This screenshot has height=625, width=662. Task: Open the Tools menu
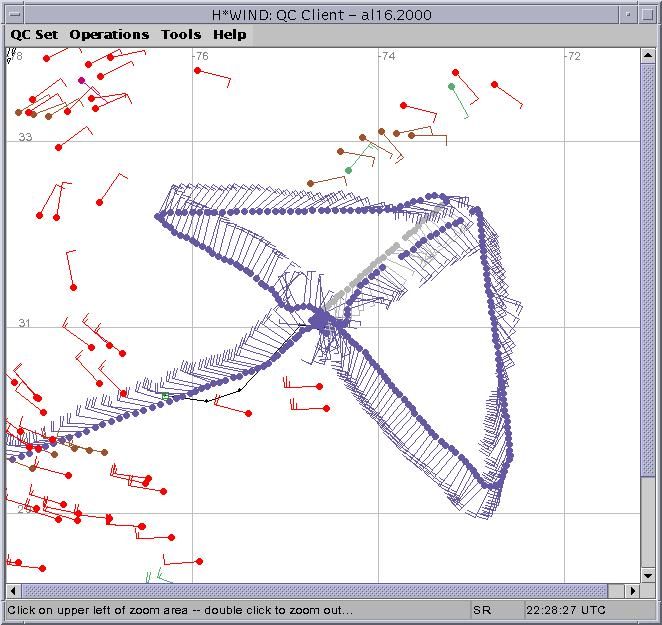(181, 34)
